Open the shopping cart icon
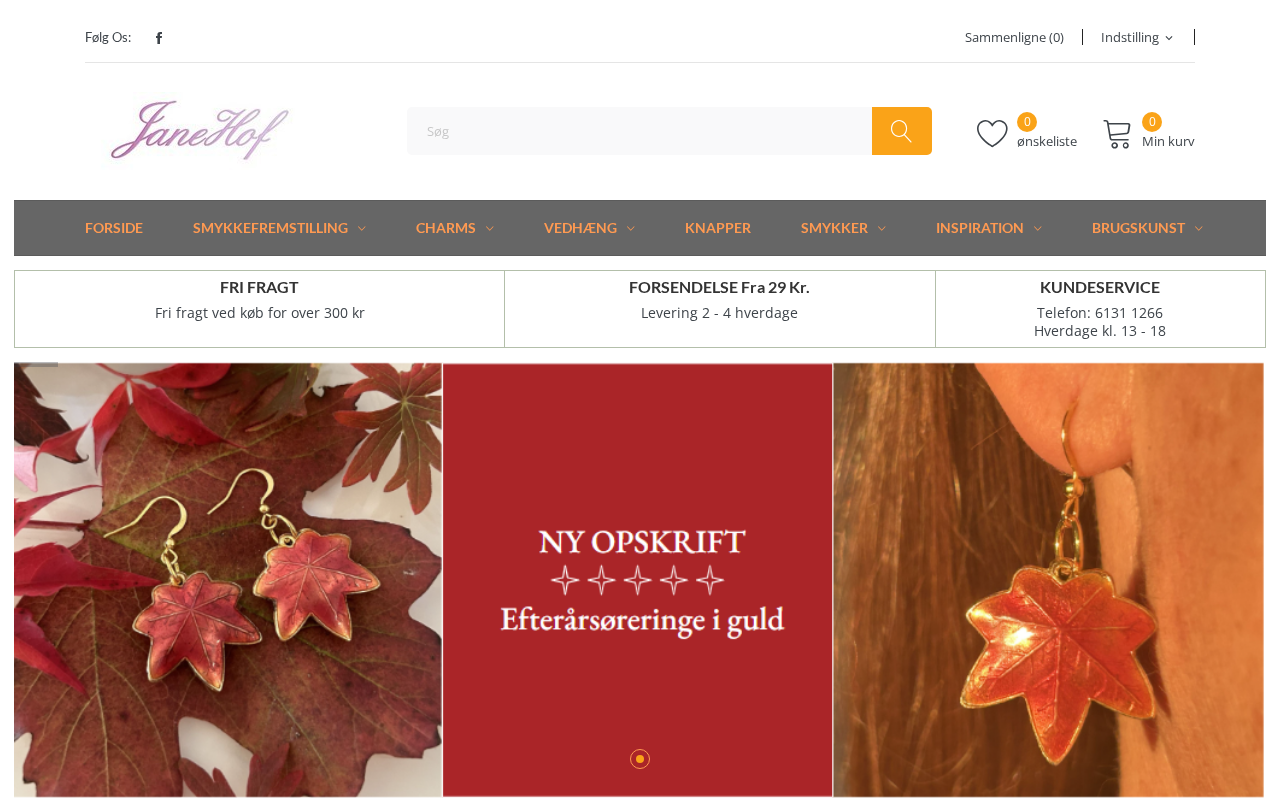The height and width of the screenshot is (800, 1280). coord(1117,134)
